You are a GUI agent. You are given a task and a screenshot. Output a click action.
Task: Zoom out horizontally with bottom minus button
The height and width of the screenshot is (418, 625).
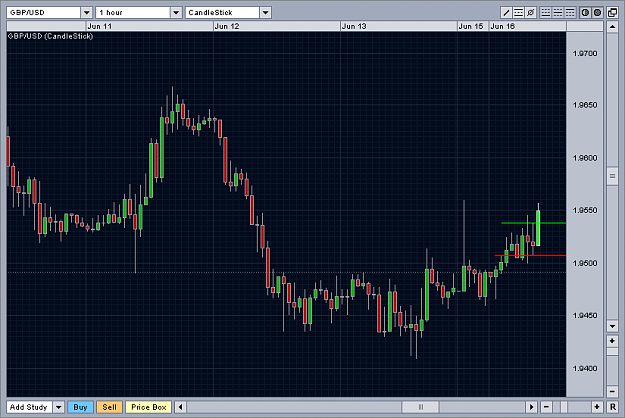[546, 407]
